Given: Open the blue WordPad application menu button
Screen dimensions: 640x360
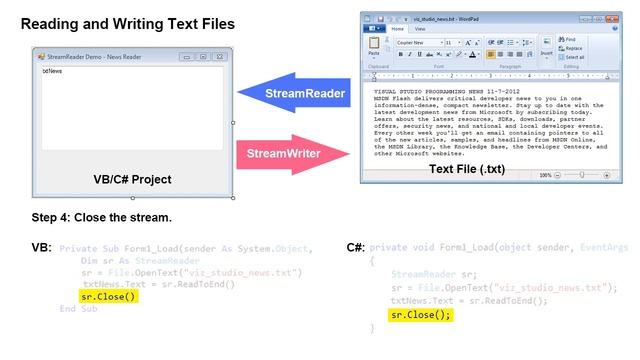Looking at the screenshot, I should 374,29.
